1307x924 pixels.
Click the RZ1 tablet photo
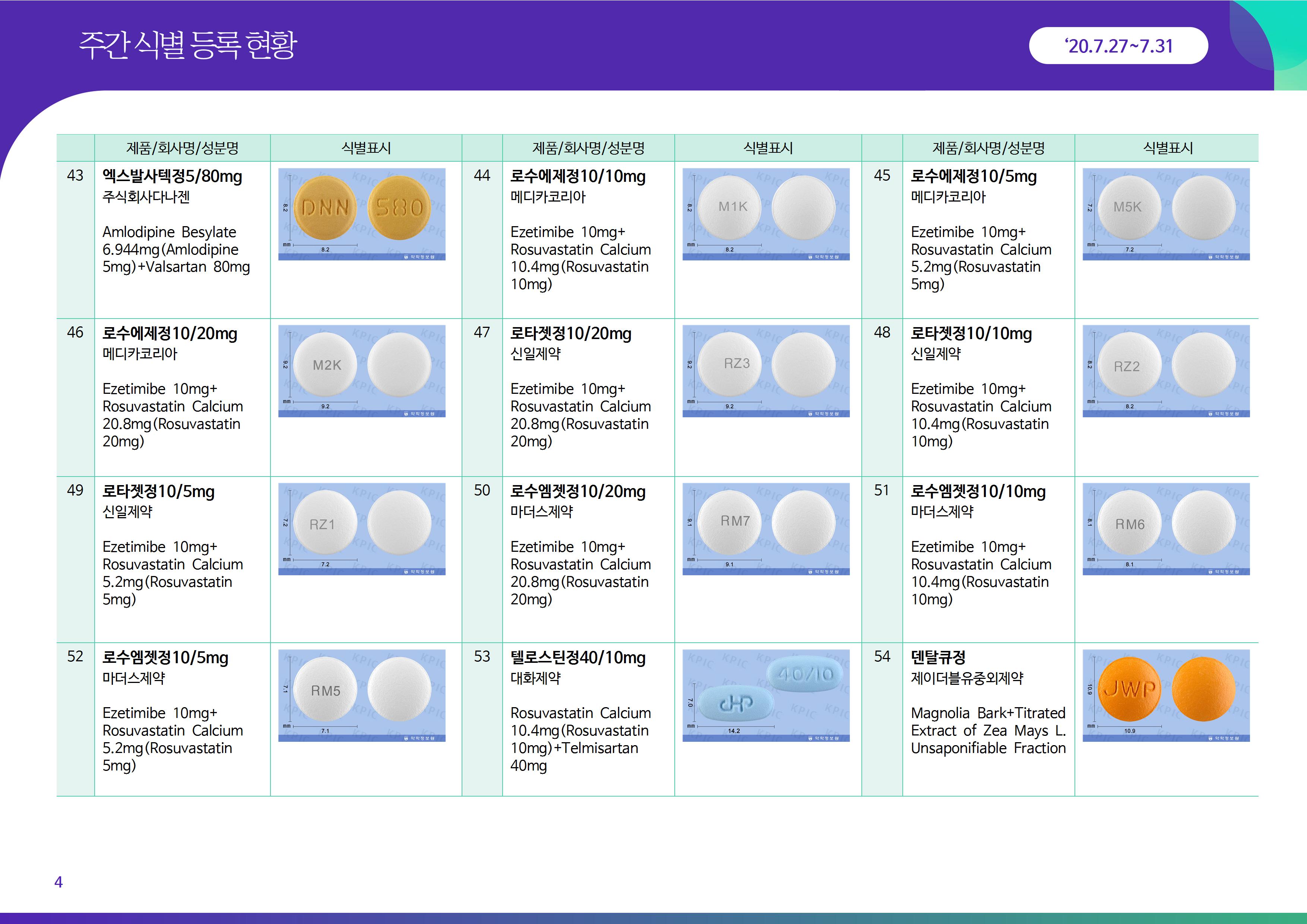tap(325, 523)
